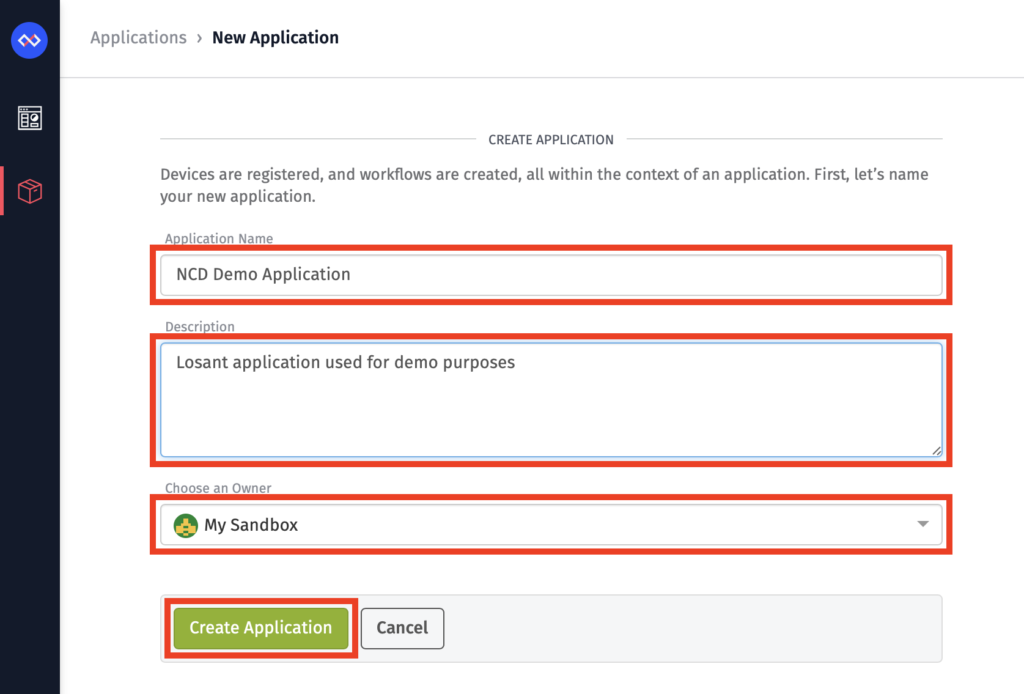Focus the Application Name input field

point(551,275)
